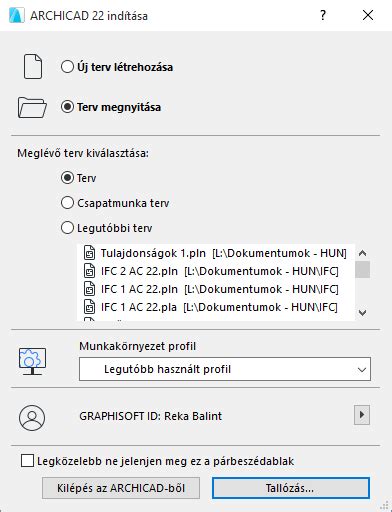Click the work environment monitor icon
The width and height of the screenshot is (392, 512).
click(32, 362)
